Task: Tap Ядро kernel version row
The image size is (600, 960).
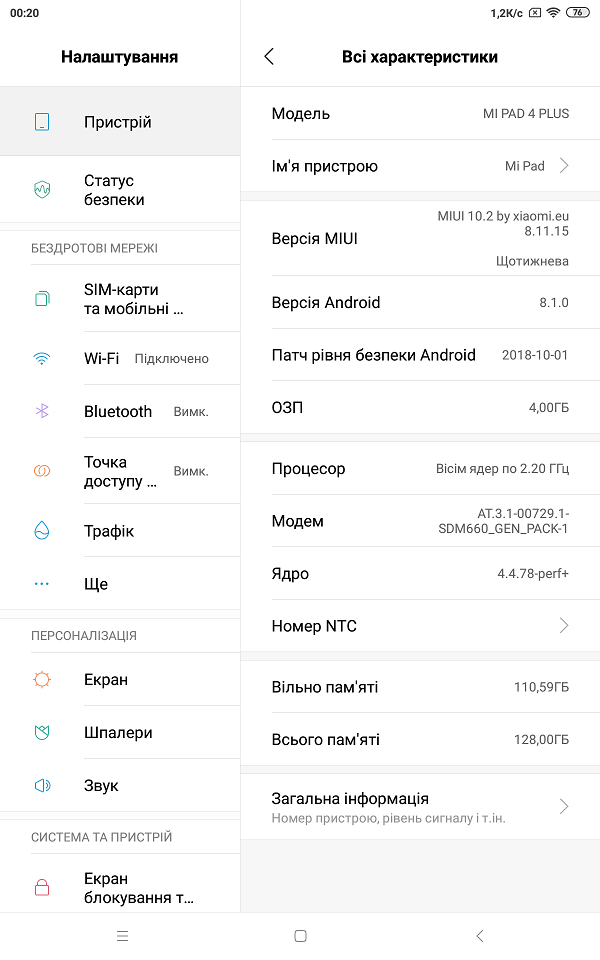Action: point(420,574)
